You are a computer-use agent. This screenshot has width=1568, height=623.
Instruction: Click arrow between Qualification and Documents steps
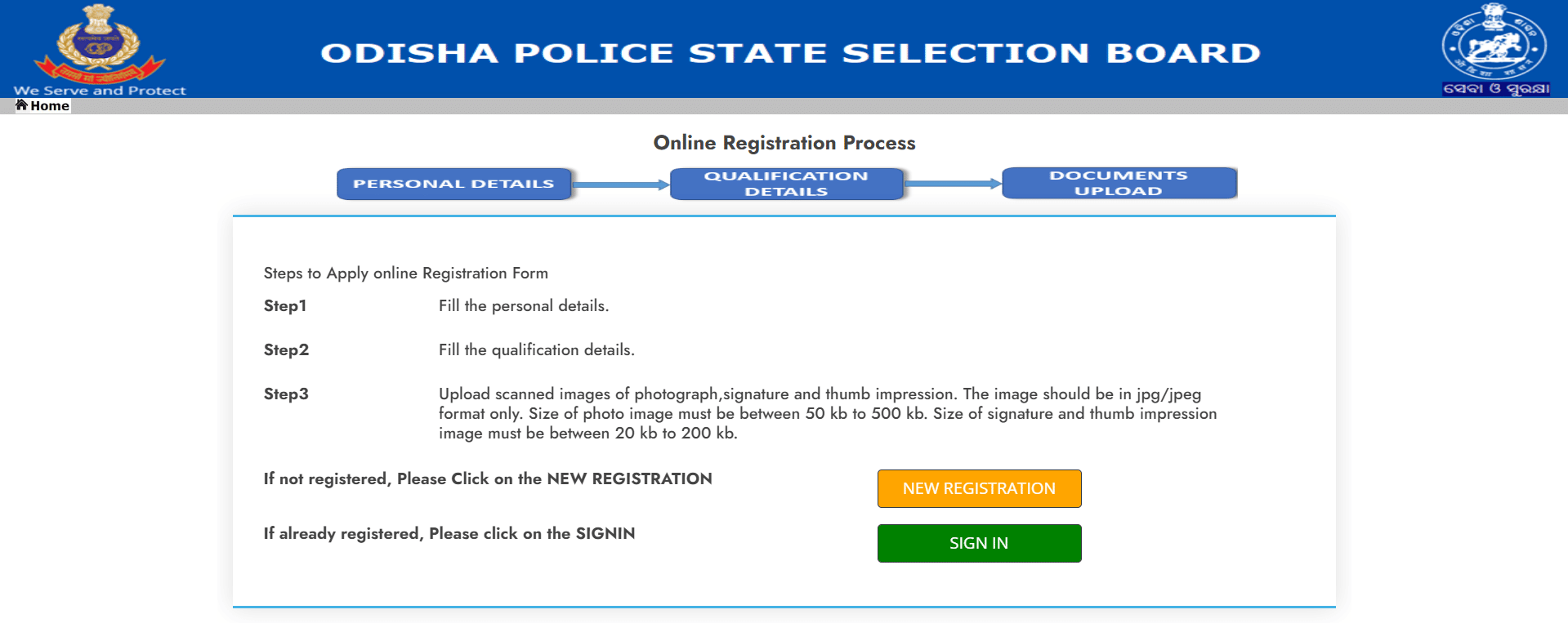click(953, 184)
